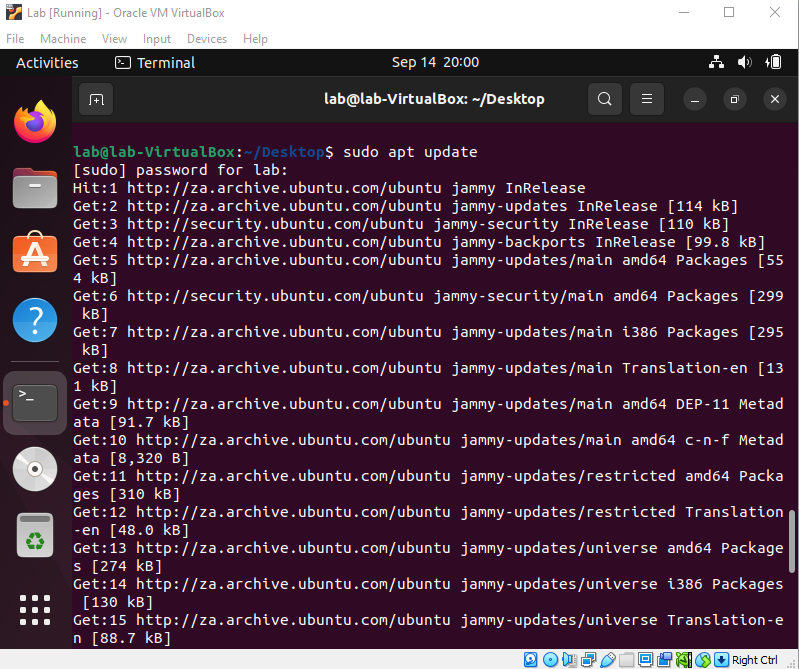Open the File menu in VirtualBox
Image resolution: width=799 pixels, height=669 pixels.
point(15,39)
